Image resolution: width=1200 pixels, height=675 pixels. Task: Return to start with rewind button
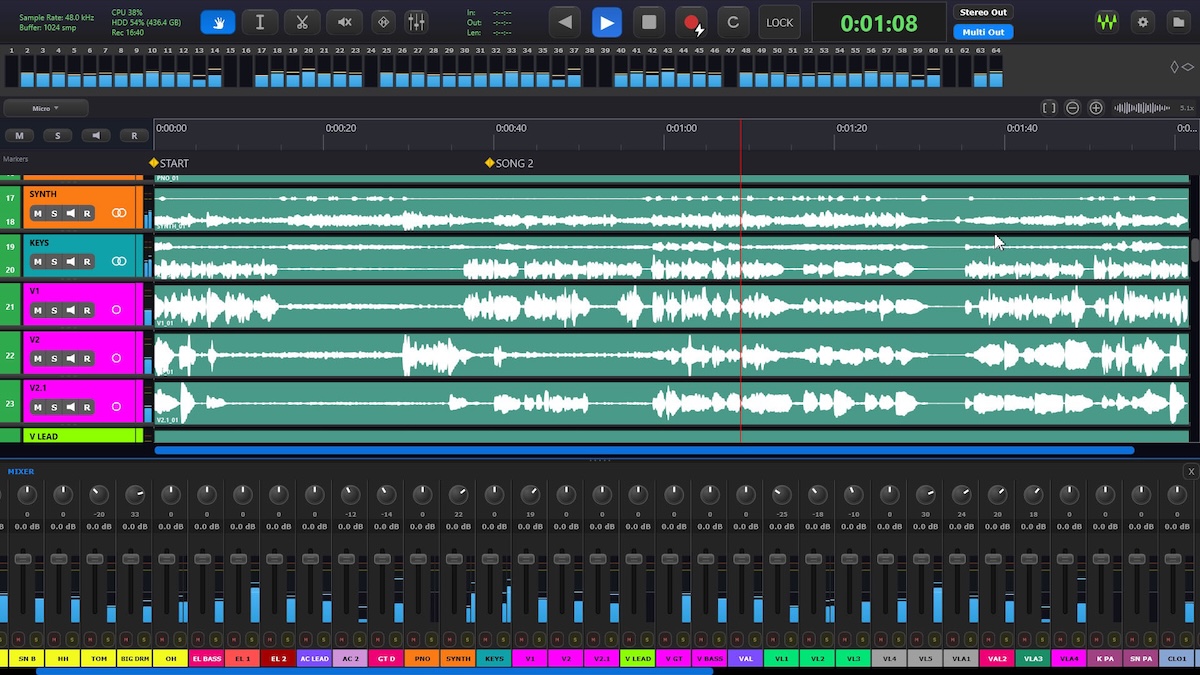566,22
